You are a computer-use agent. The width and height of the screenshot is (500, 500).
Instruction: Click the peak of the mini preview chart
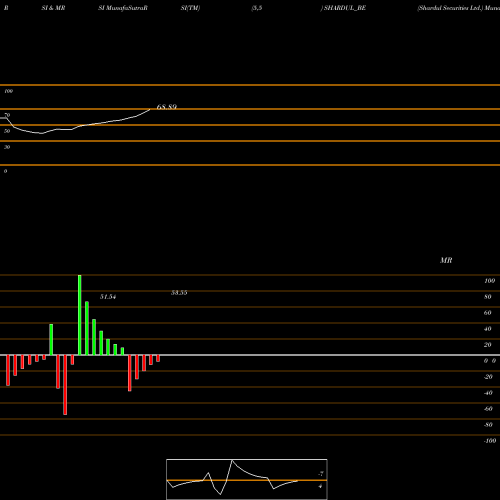[232, 460]
